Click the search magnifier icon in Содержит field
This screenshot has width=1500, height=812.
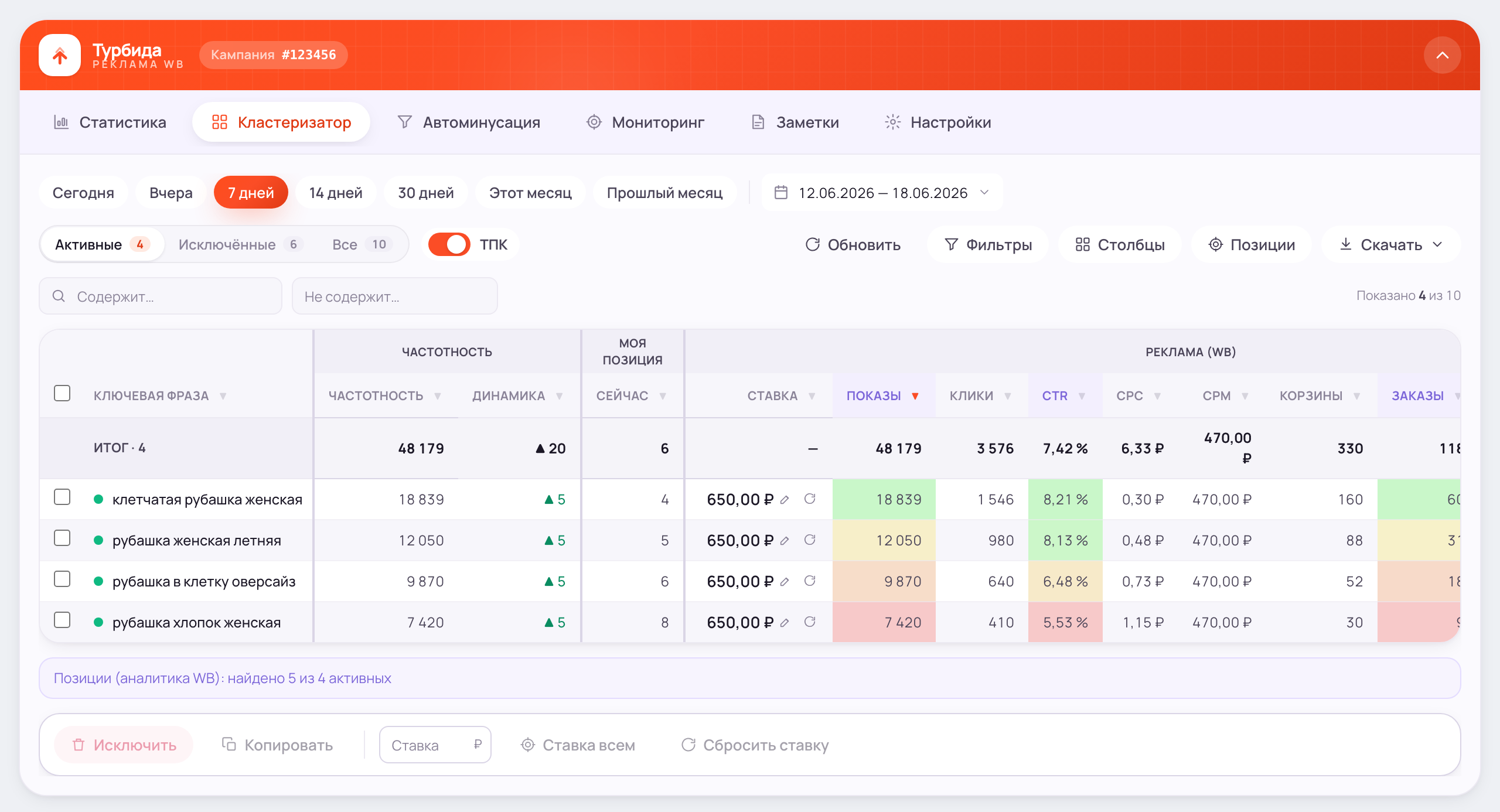coord(59,296)
